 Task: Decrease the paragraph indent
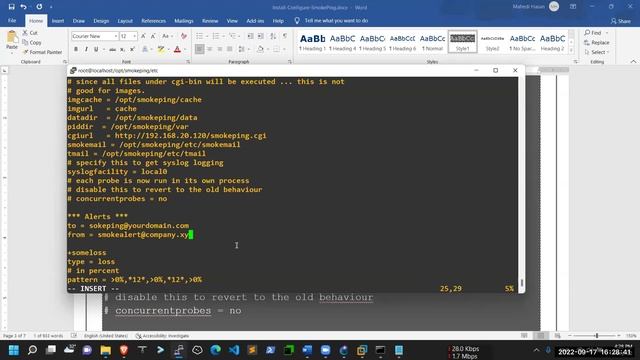coord(251,36)
